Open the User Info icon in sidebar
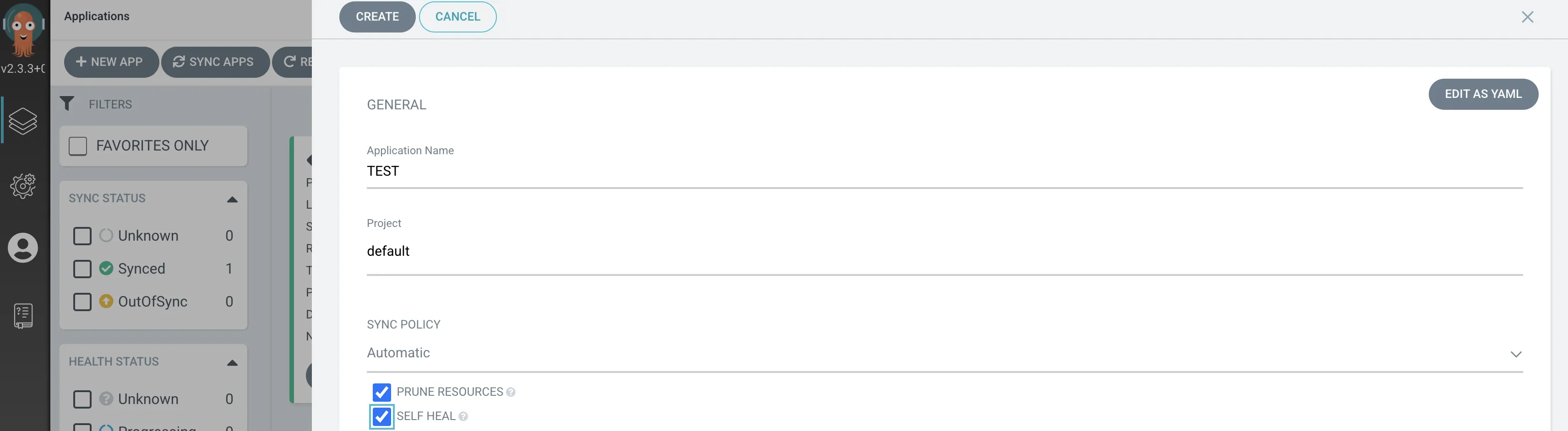 pyautogui.click(x=23, y=248)
